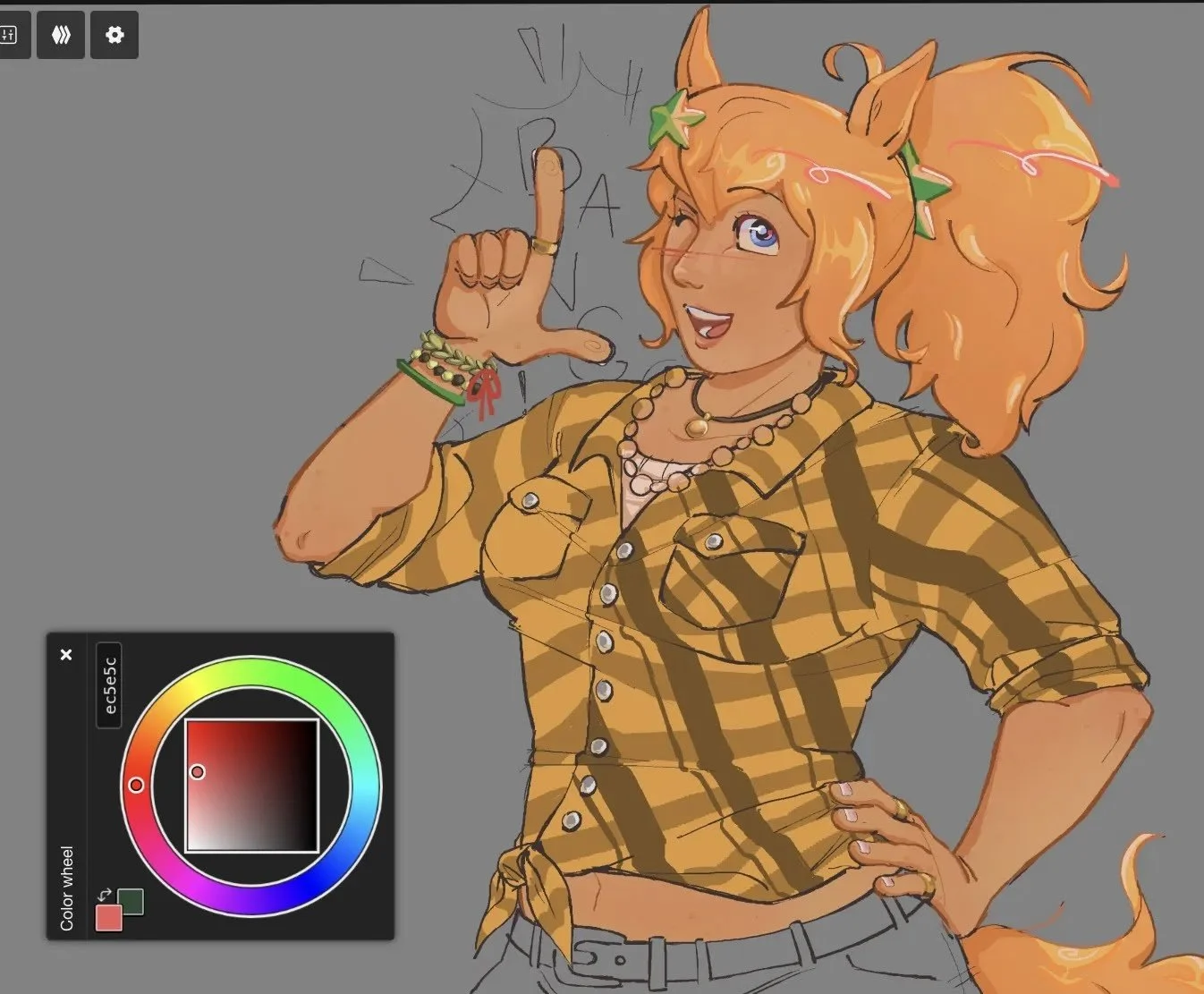Screen dimensions: 1204x994
Task: Click the stacked diamonds layers icon
Action: click(61, 35)
